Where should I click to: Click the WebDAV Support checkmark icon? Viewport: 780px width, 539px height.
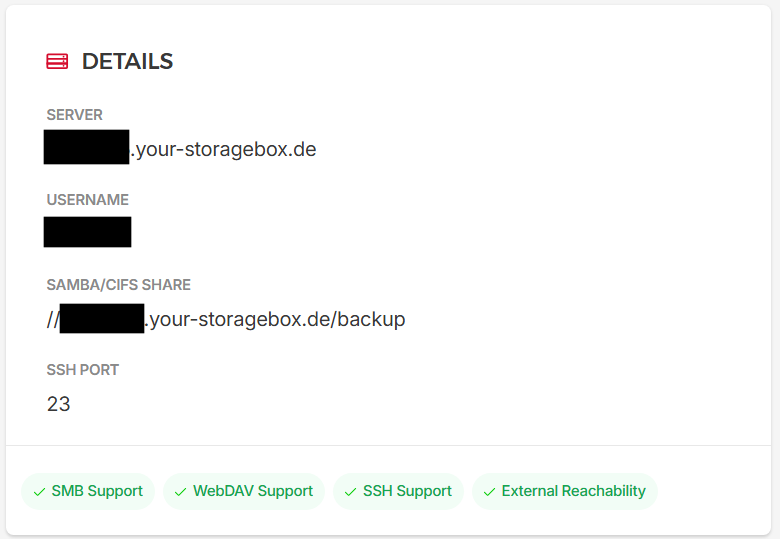[x=181, y=492]
